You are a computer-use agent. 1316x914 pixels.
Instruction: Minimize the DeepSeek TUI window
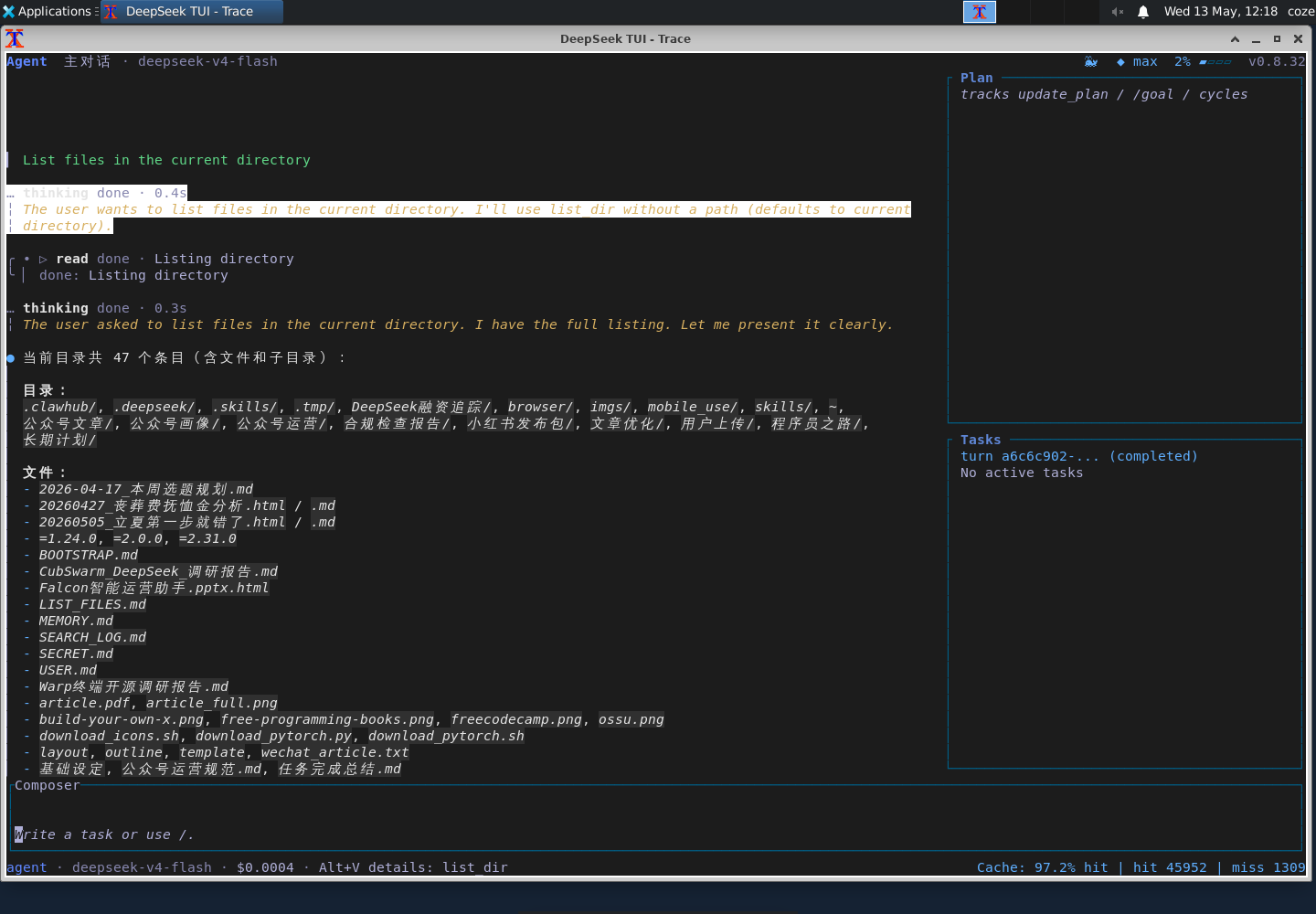tap(1256, 38)
